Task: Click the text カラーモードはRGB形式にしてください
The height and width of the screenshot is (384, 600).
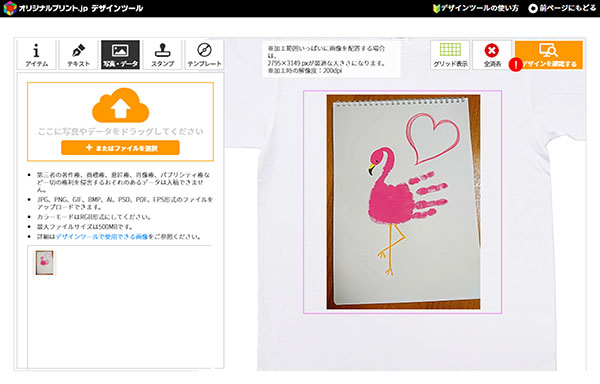Action: tap(94, 217)
